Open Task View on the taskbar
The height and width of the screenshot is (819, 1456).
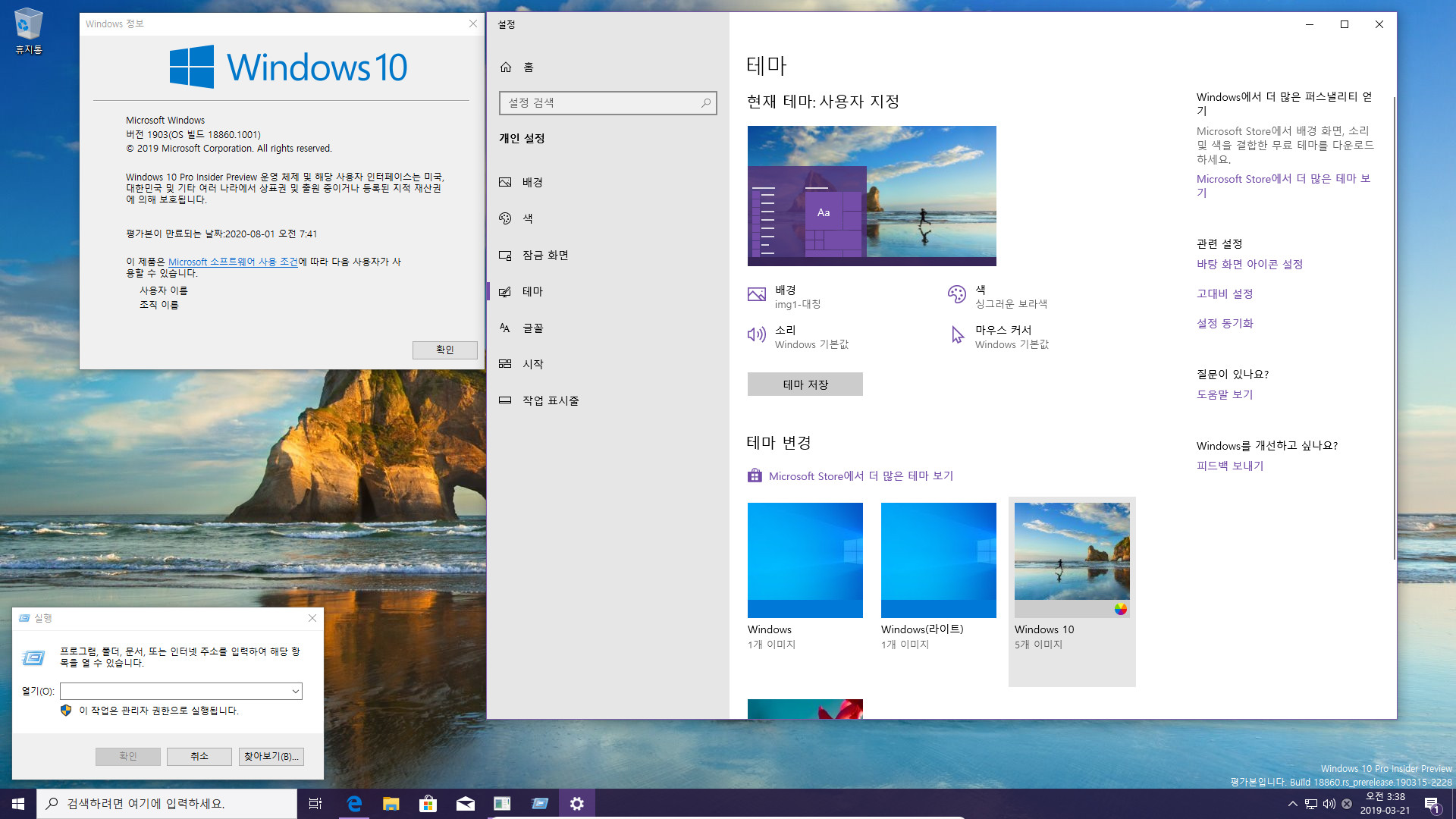(x=315, y=804)
